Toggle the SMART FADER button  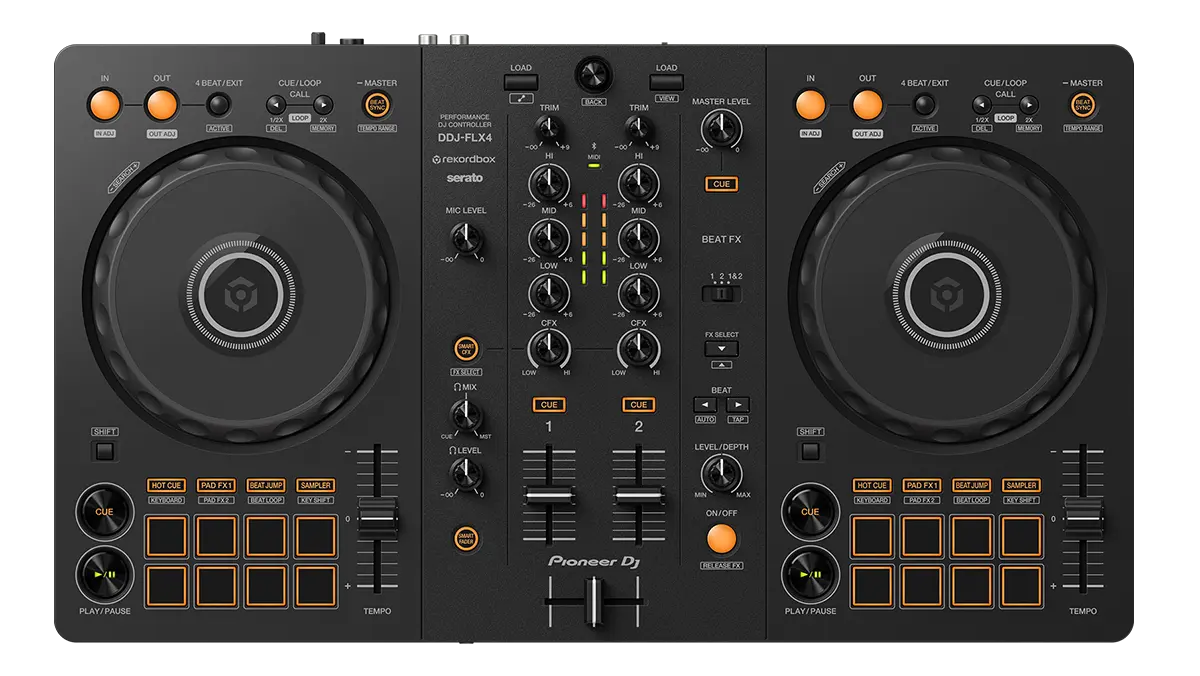[465, 538]
